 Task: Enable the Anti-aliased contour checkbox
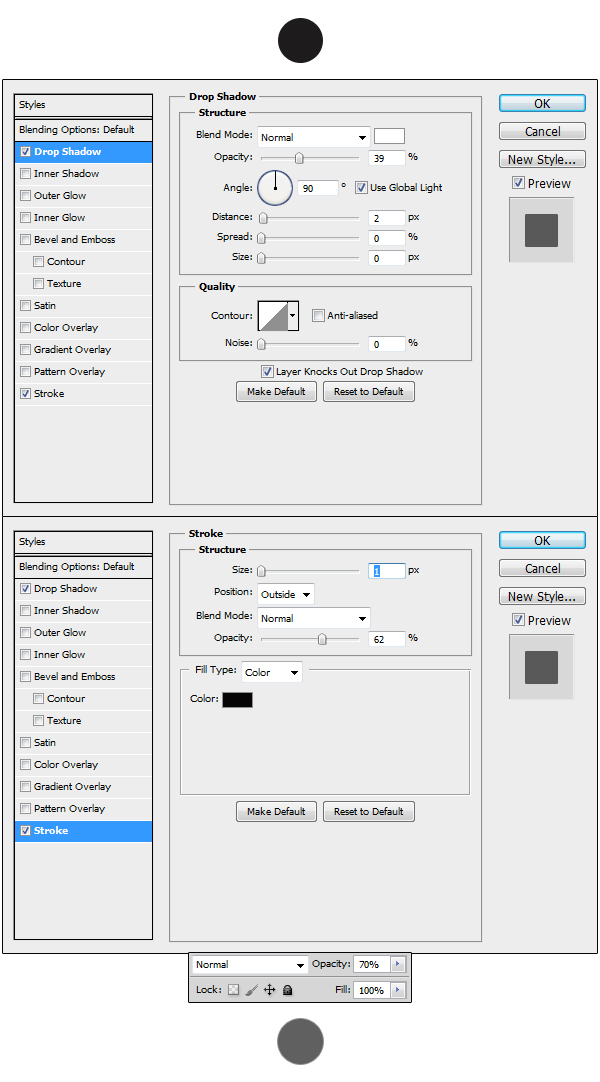tap(318, 315)
